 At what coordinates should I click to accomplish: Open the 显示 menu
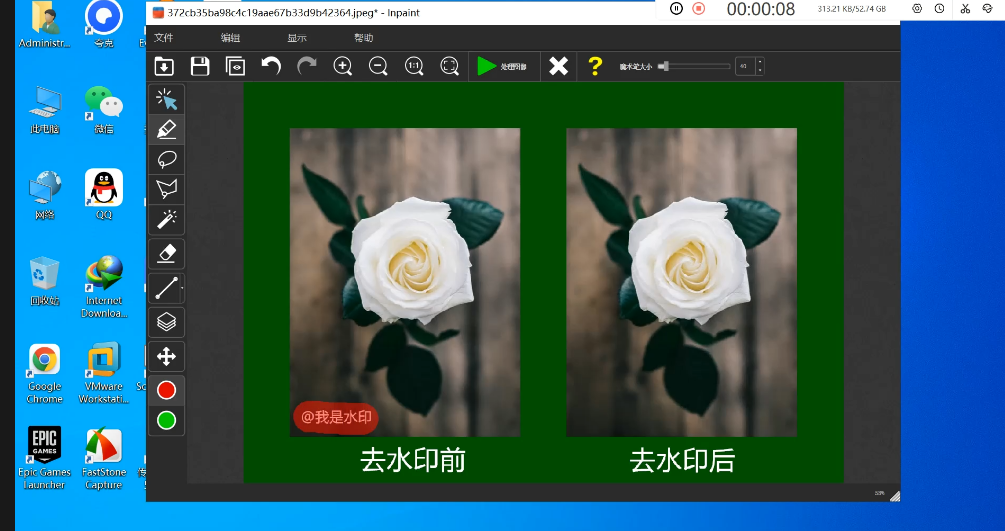coord(297,38)
